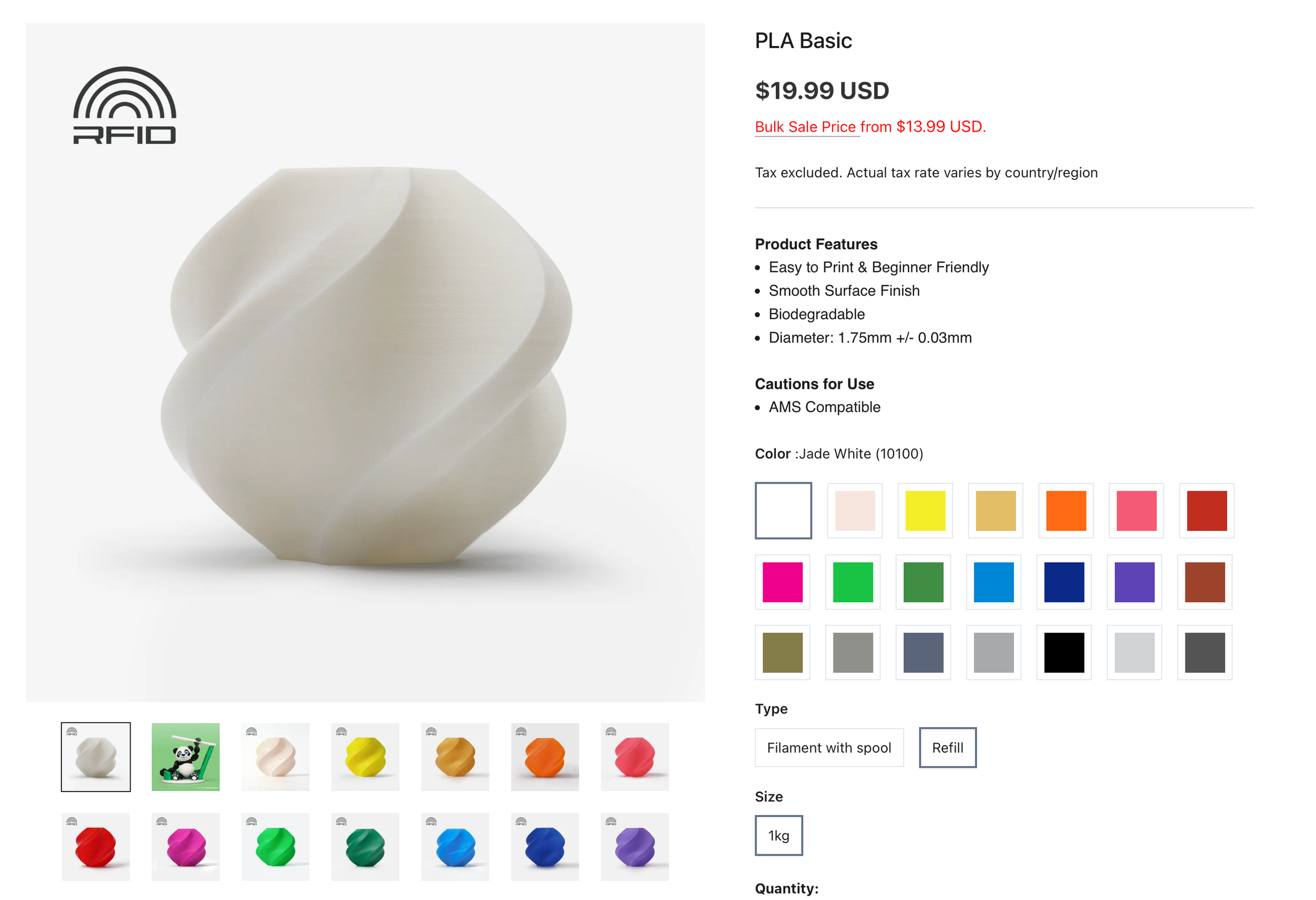Select the 1kg size option
Screen dimensions: 1316x900
pyautogui.click(x=779, y=834)
